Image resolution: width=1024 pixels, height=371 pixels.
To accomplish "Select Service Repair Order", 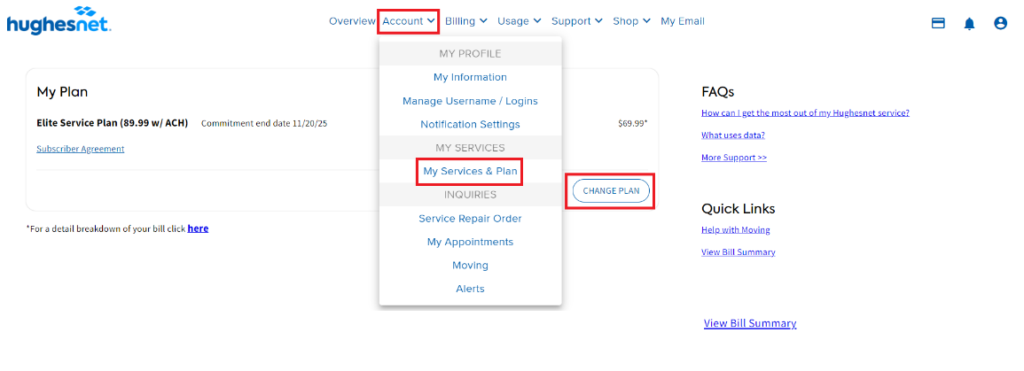I will tap(470, 218).
